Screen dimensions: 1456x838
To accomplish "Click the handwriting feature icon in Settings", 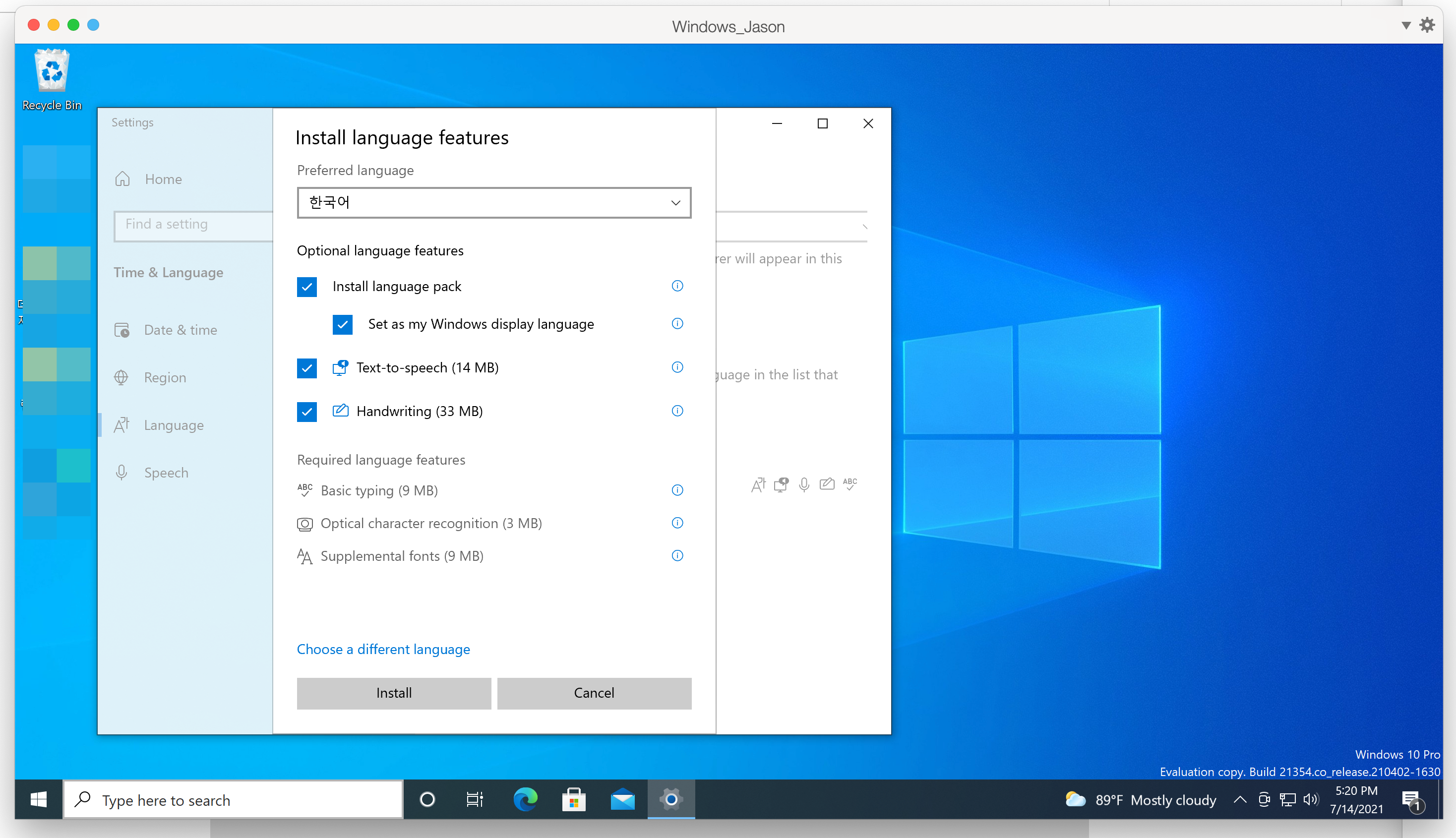I will [827, 484].
